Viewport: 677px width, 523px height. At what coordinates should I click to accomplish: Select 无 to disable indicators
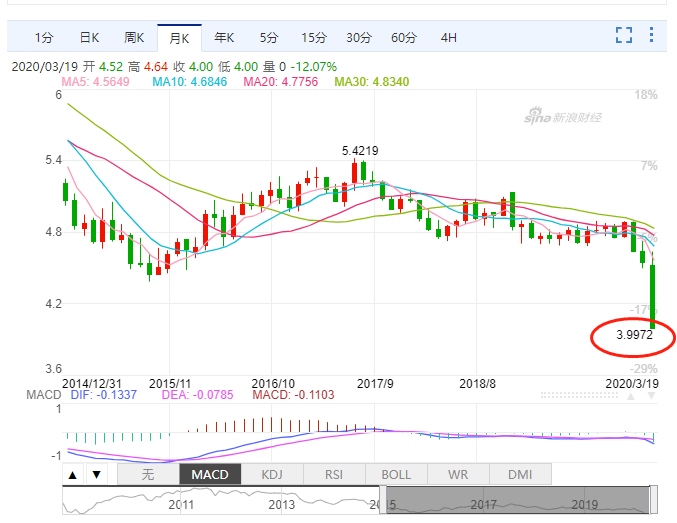148,474
